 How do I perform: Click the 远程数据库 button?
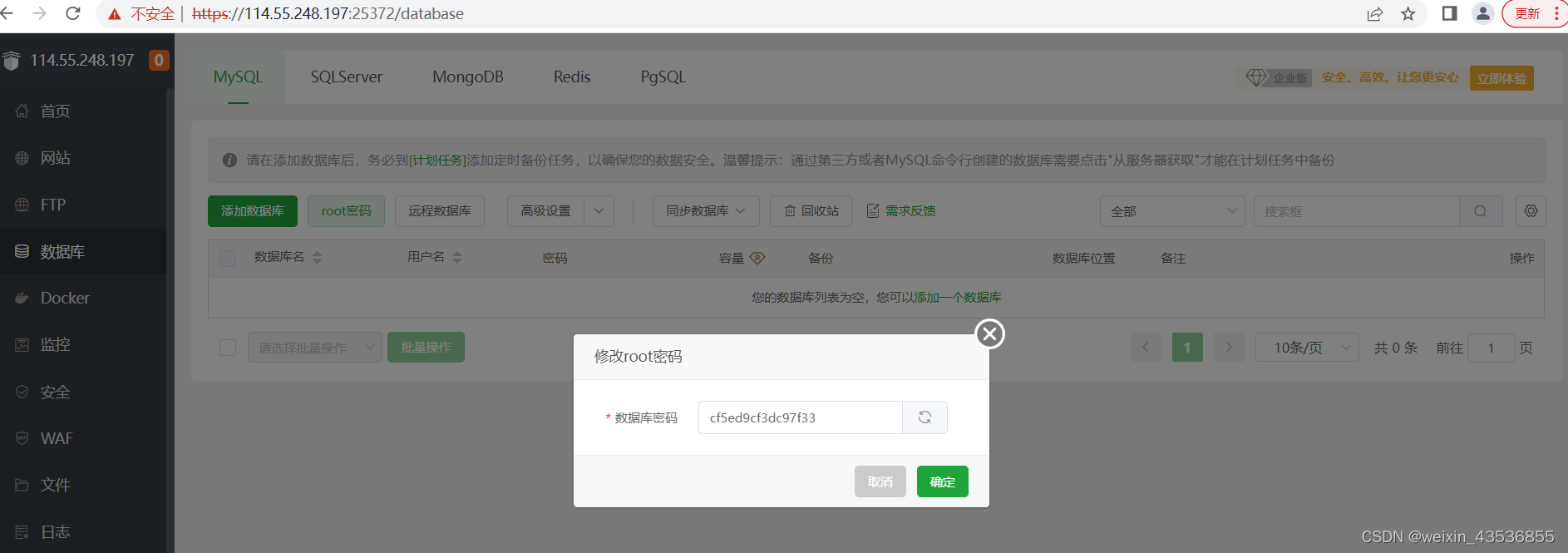[440, 211]
